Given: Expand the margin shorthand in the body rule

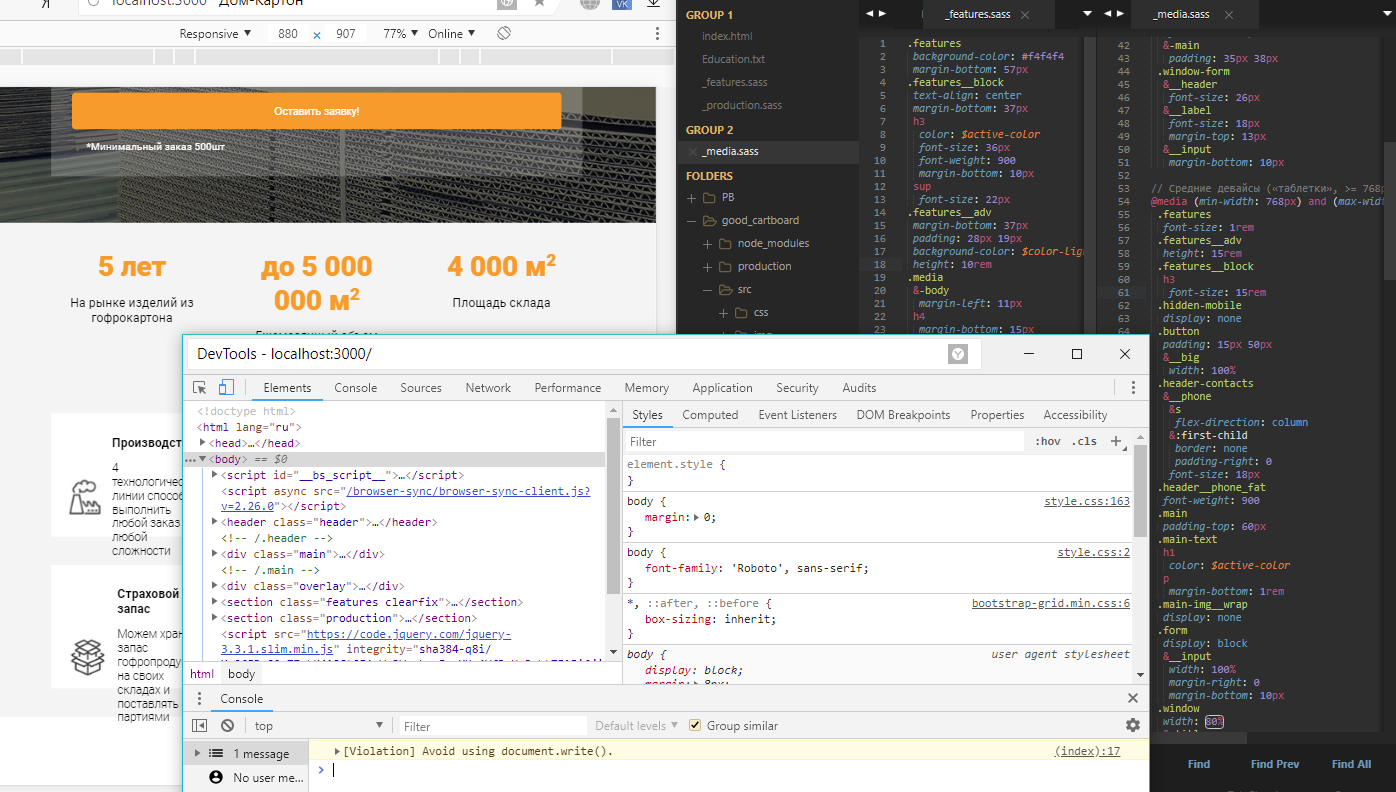Looking at the screenshot, I should pyautogui.click(x=696, y=517).
